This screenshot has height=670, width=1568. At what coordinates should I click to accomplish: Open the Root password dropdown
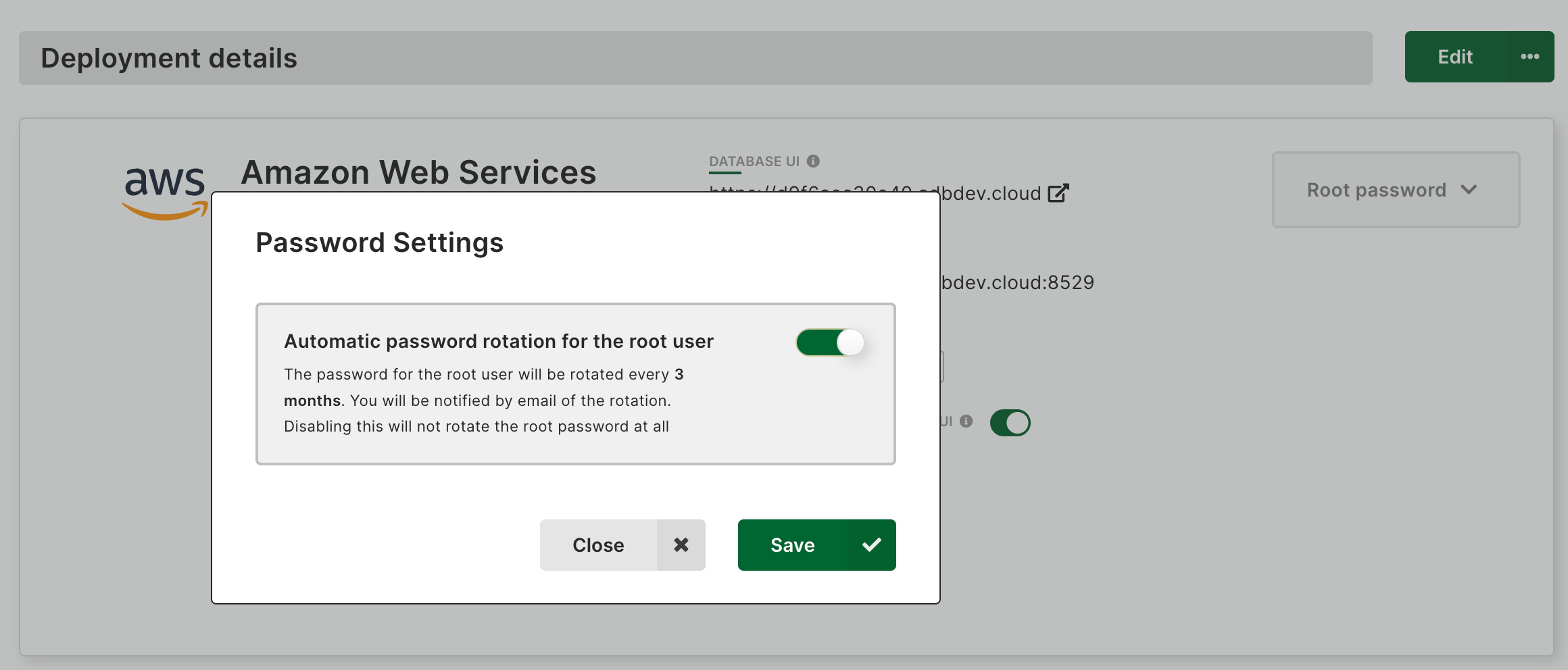pos(1396,190)
